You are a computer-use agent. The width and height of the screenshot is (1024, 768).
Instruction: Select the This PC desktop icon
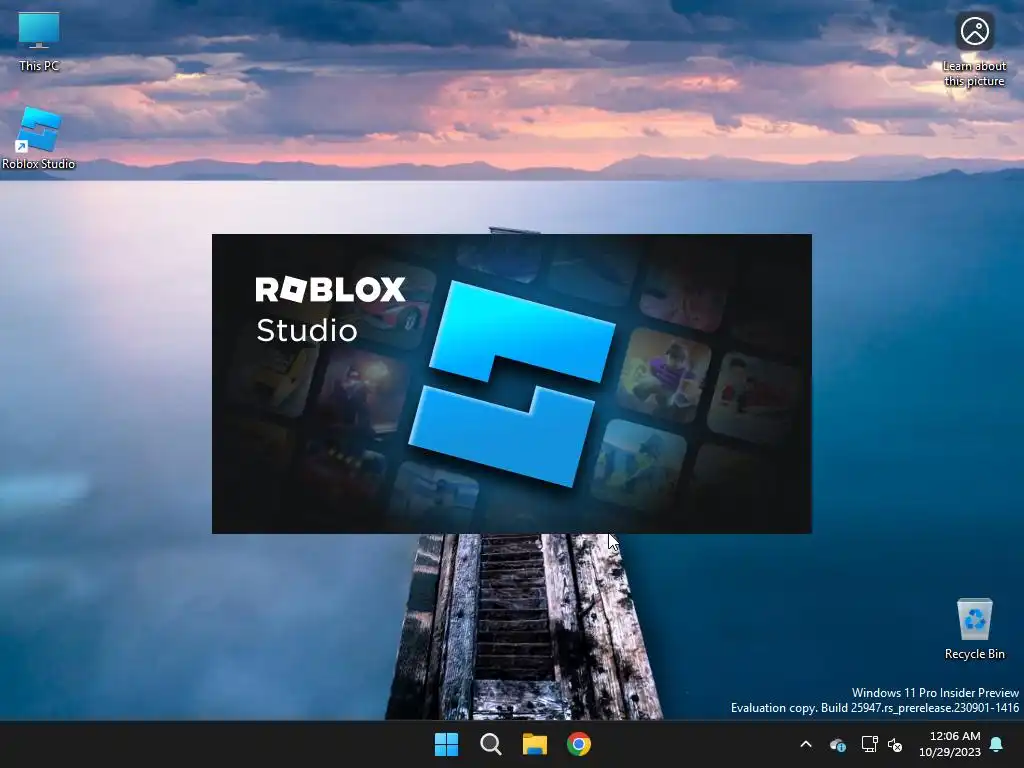click(39, 41)
